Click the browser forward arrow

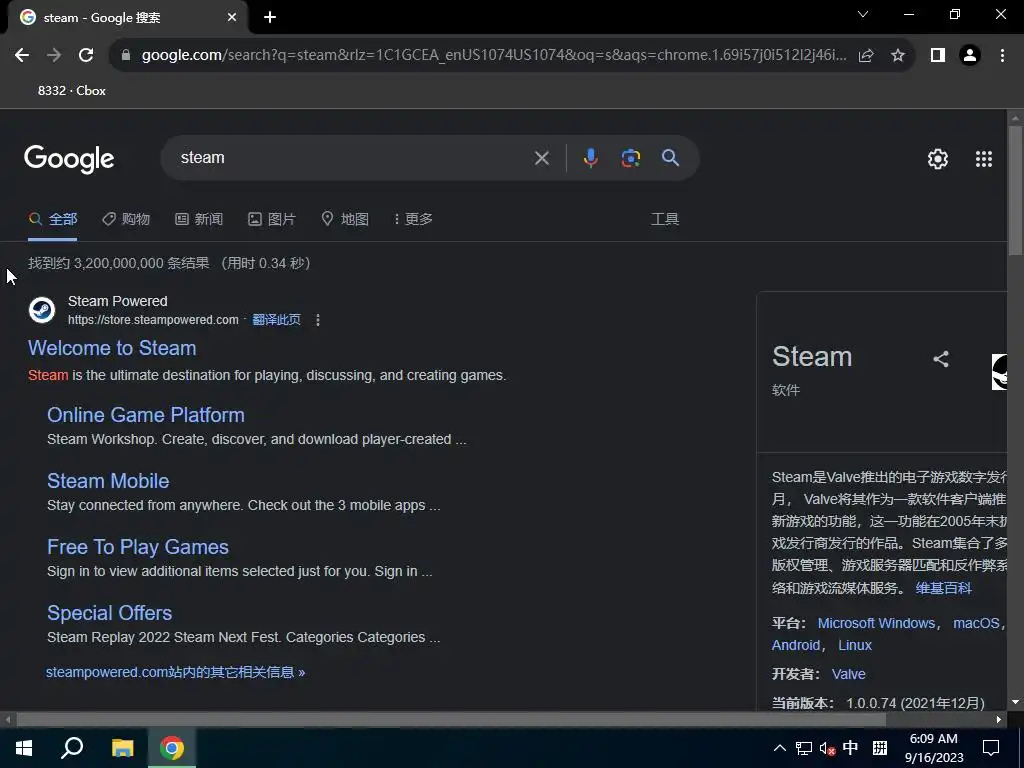tap(54, 56)
